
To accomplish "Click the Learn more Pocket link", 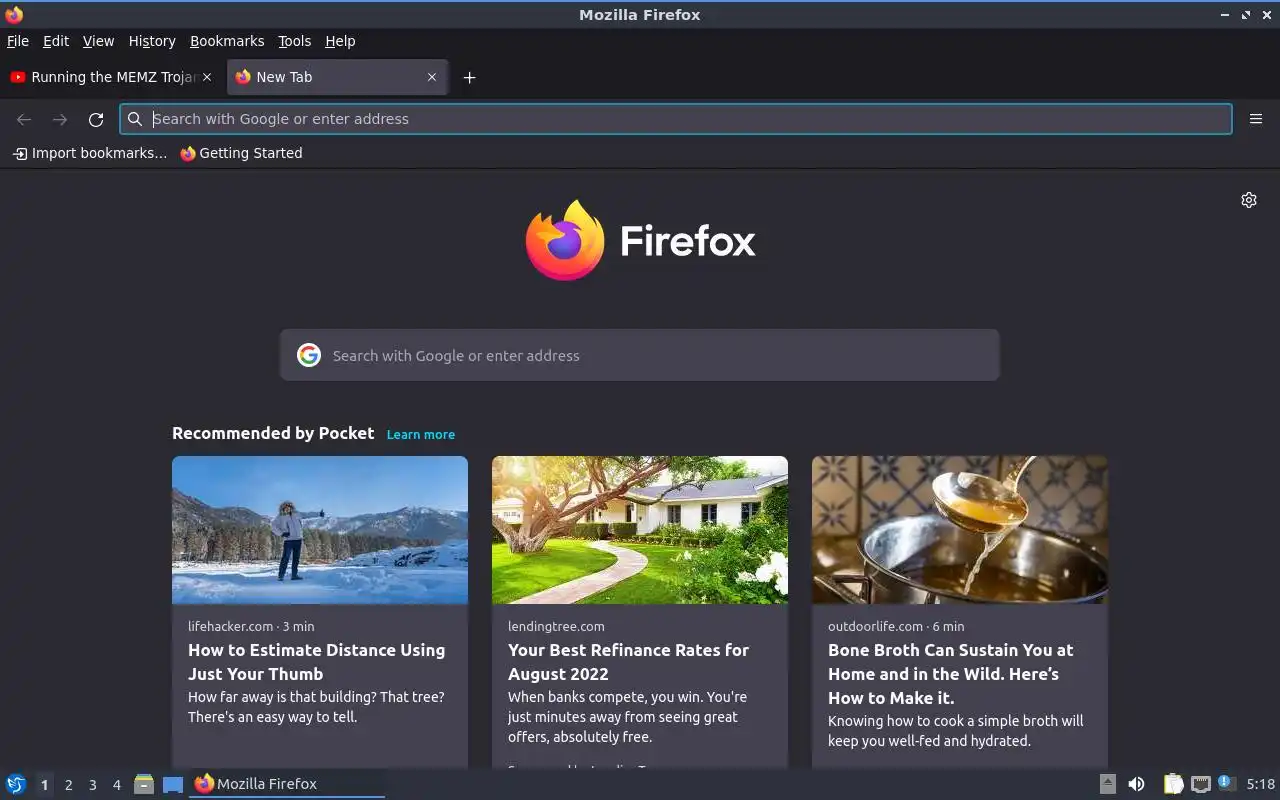I will 421,434.
